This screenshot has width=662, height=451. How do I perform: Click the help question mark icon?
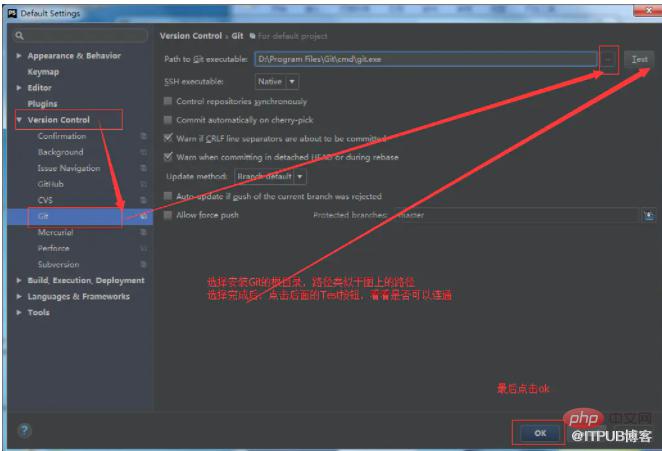pos(24,431)
